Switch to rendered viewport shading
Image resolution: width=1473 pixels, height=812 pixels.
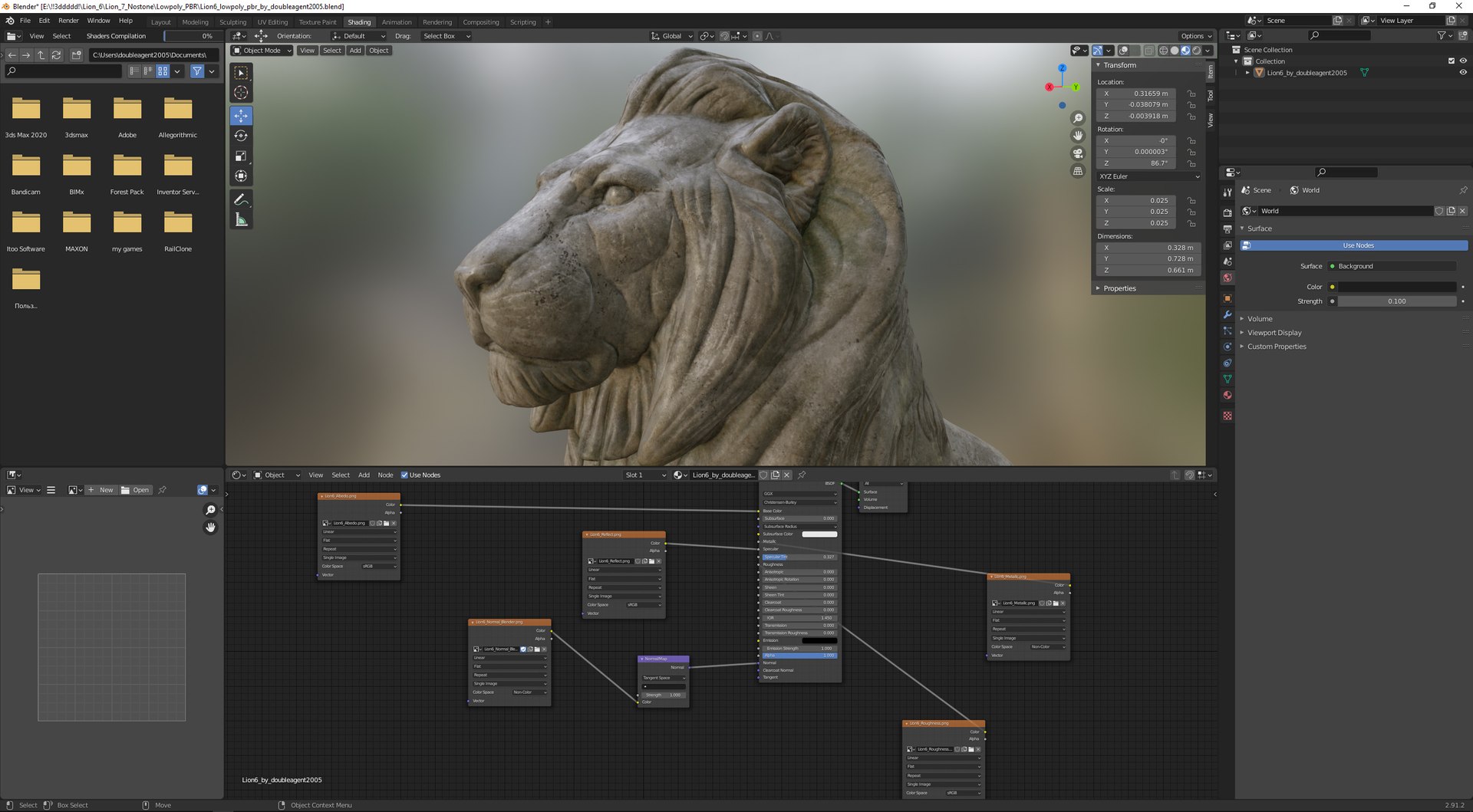pos(1196,51)
